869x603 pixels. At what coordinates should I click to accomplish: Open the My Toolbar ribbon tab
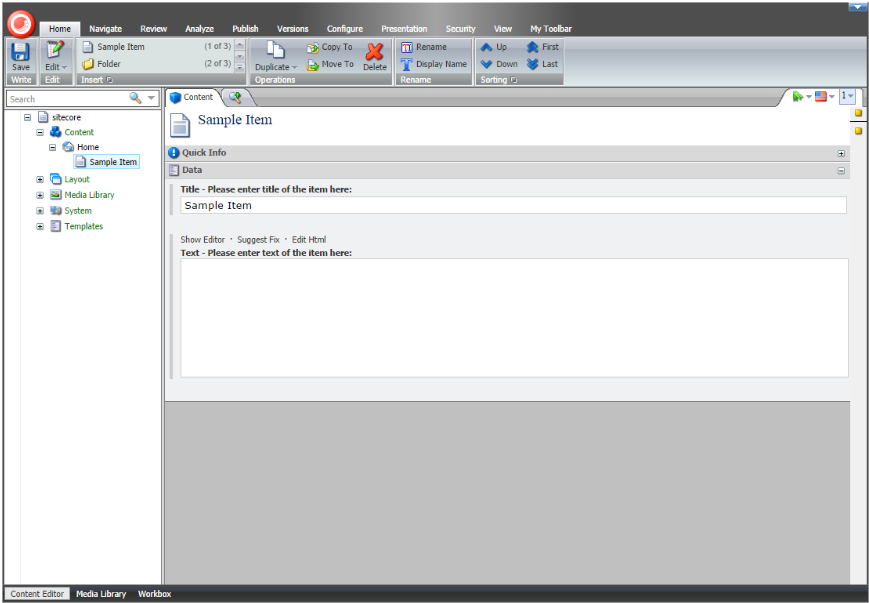click(551, 29)
